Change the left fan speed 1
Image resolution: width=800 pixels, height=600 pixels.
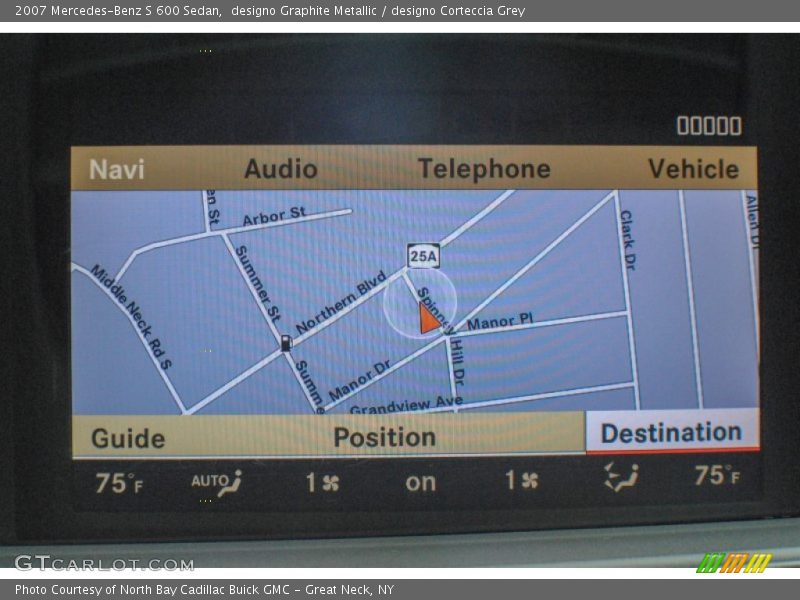322,482
